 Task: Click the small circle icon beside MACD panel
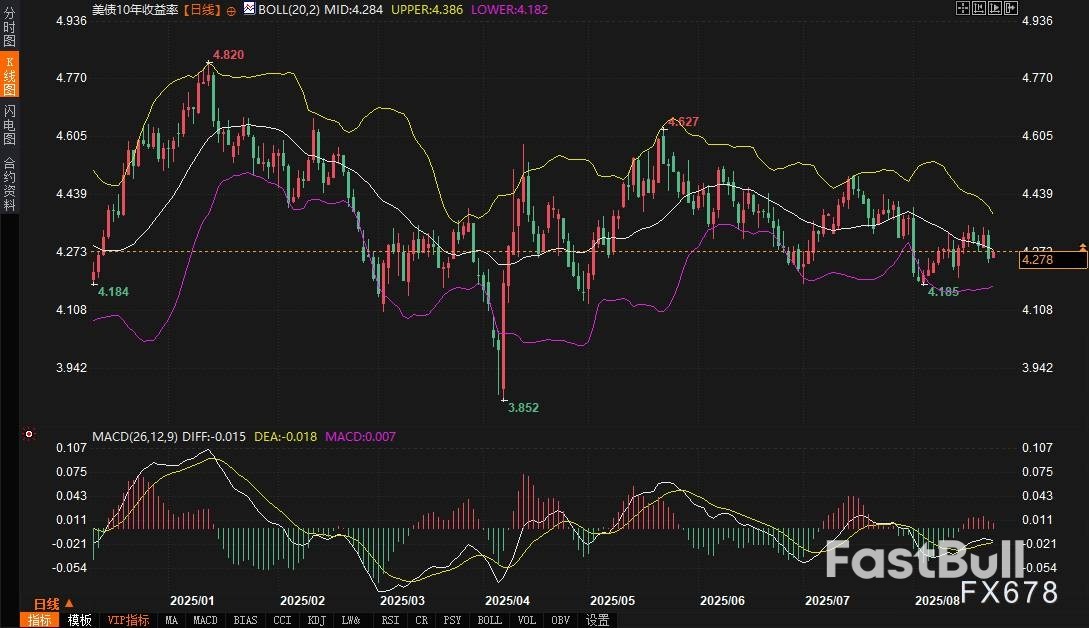[x=28, y=435]
